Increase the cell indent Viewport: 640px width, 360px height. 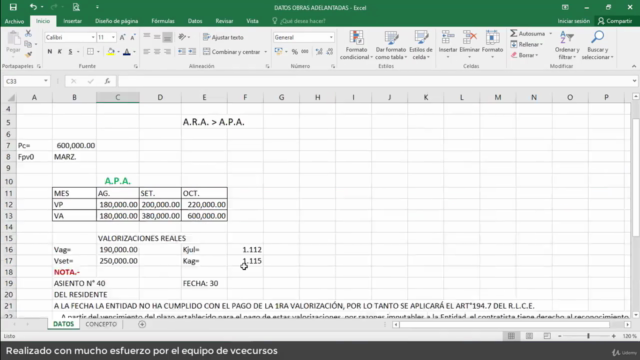tap(192, 51)
